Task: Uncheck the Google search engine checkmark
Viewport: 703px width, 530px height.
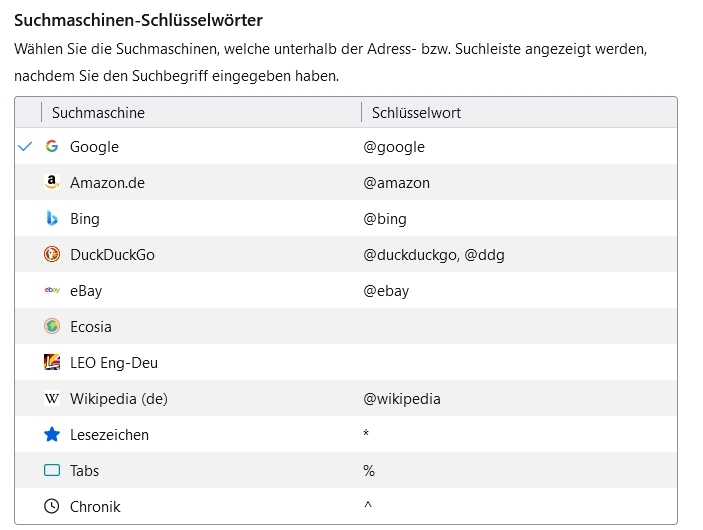Action: 26,147
